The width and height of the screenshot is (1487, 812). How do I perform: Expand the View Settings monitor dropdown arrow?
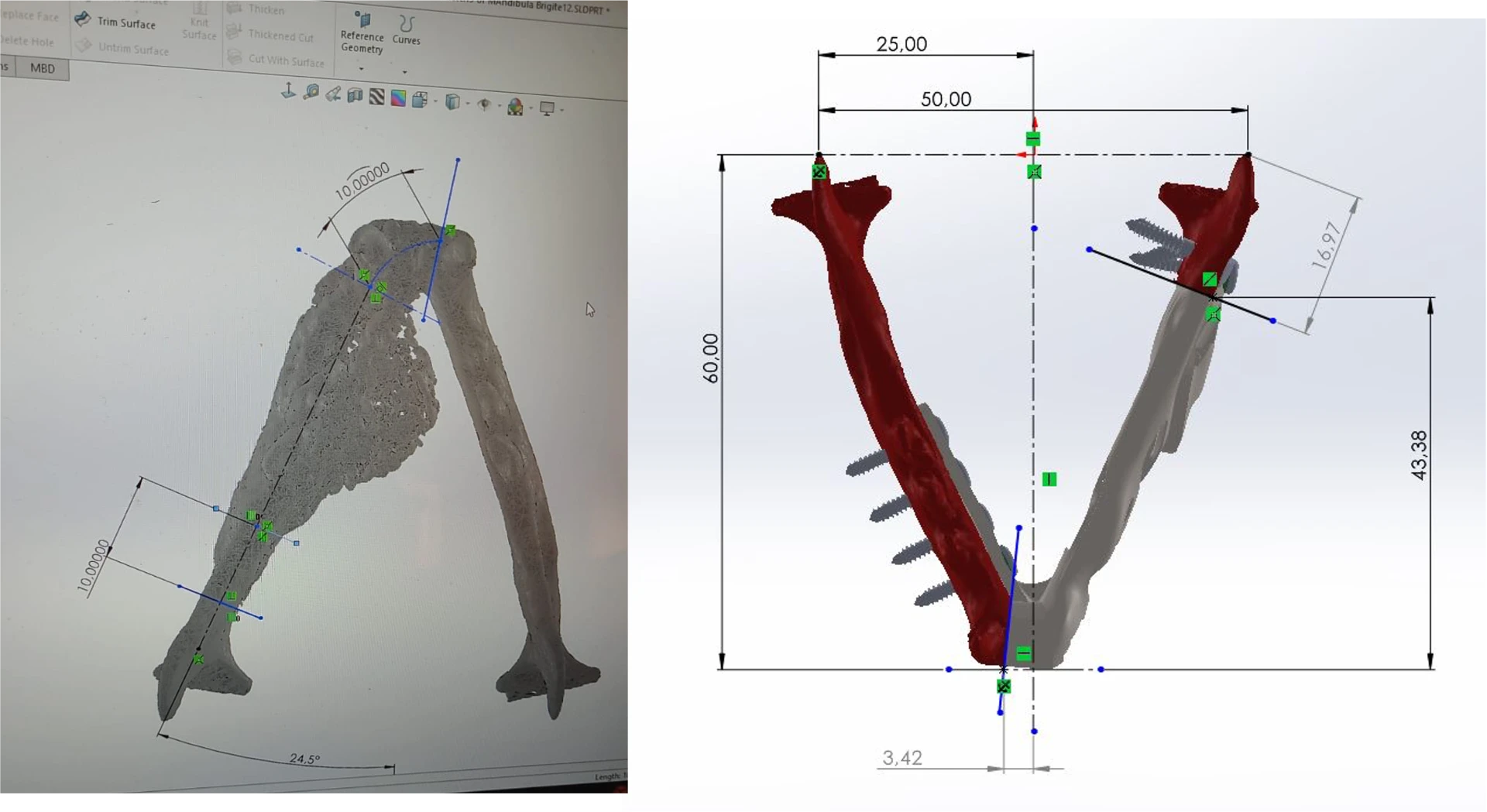(x=561, y=111)
